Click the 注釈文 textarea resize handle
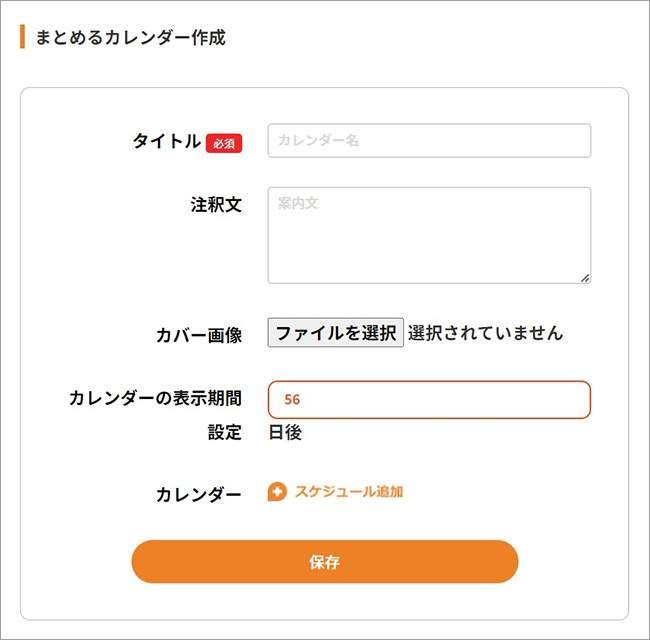 585,278
